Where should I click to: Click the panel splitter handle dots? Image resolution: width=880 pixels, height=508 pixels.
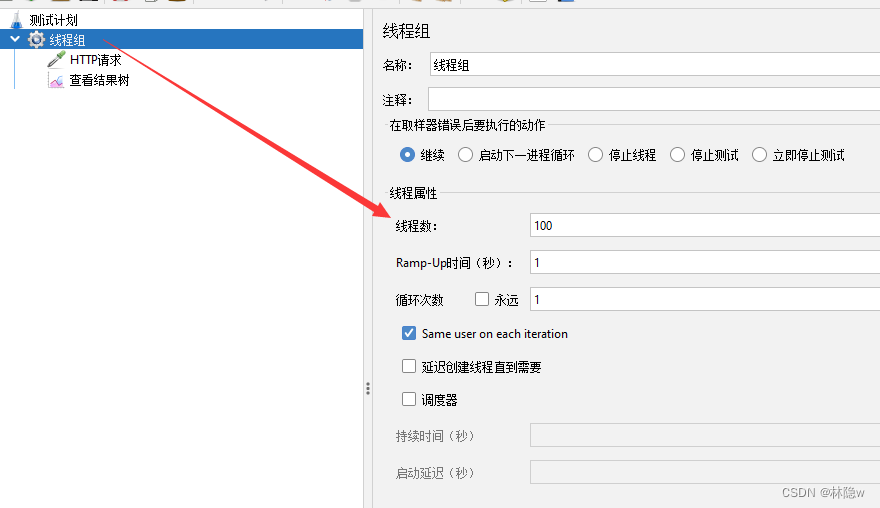pyautogui.click(x=368, y=388)
